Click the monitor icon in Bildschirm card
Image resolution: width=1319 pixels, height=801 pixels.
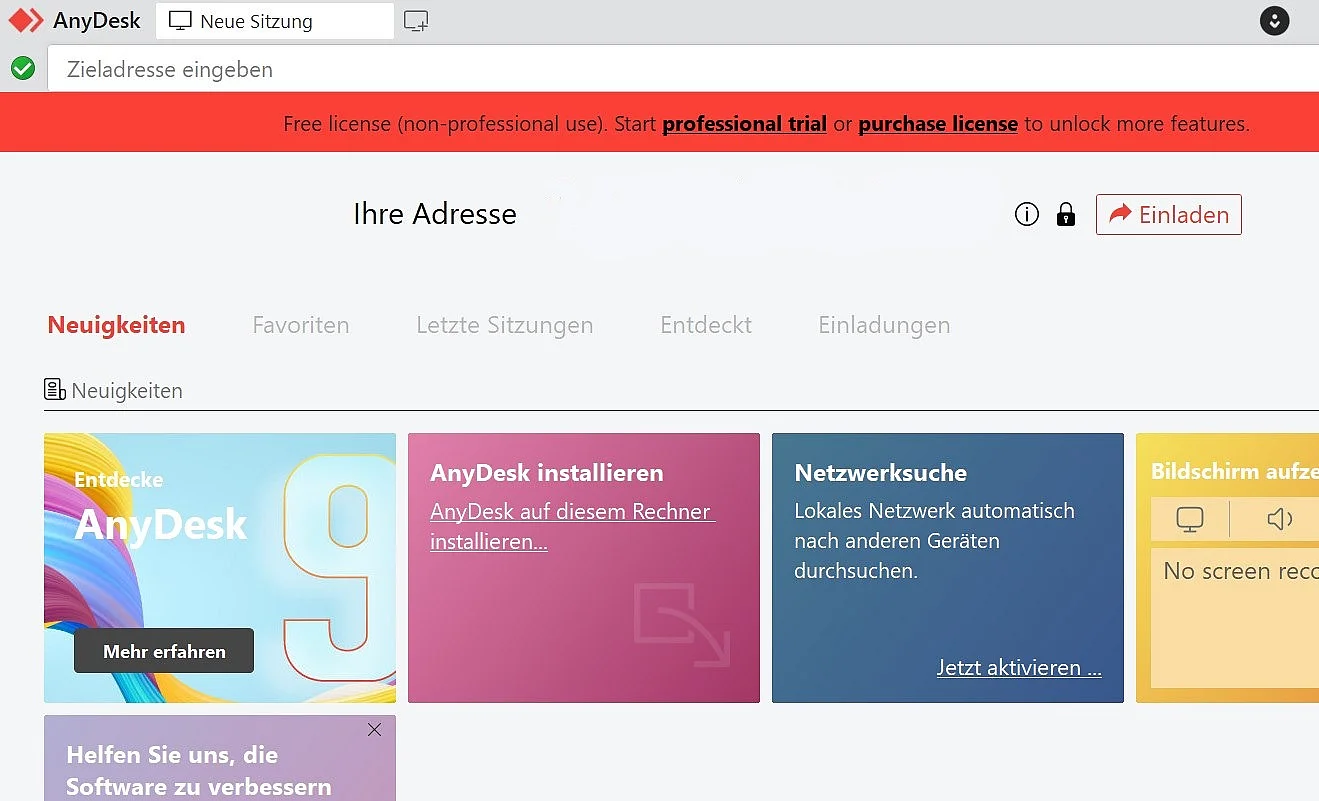1190,519
